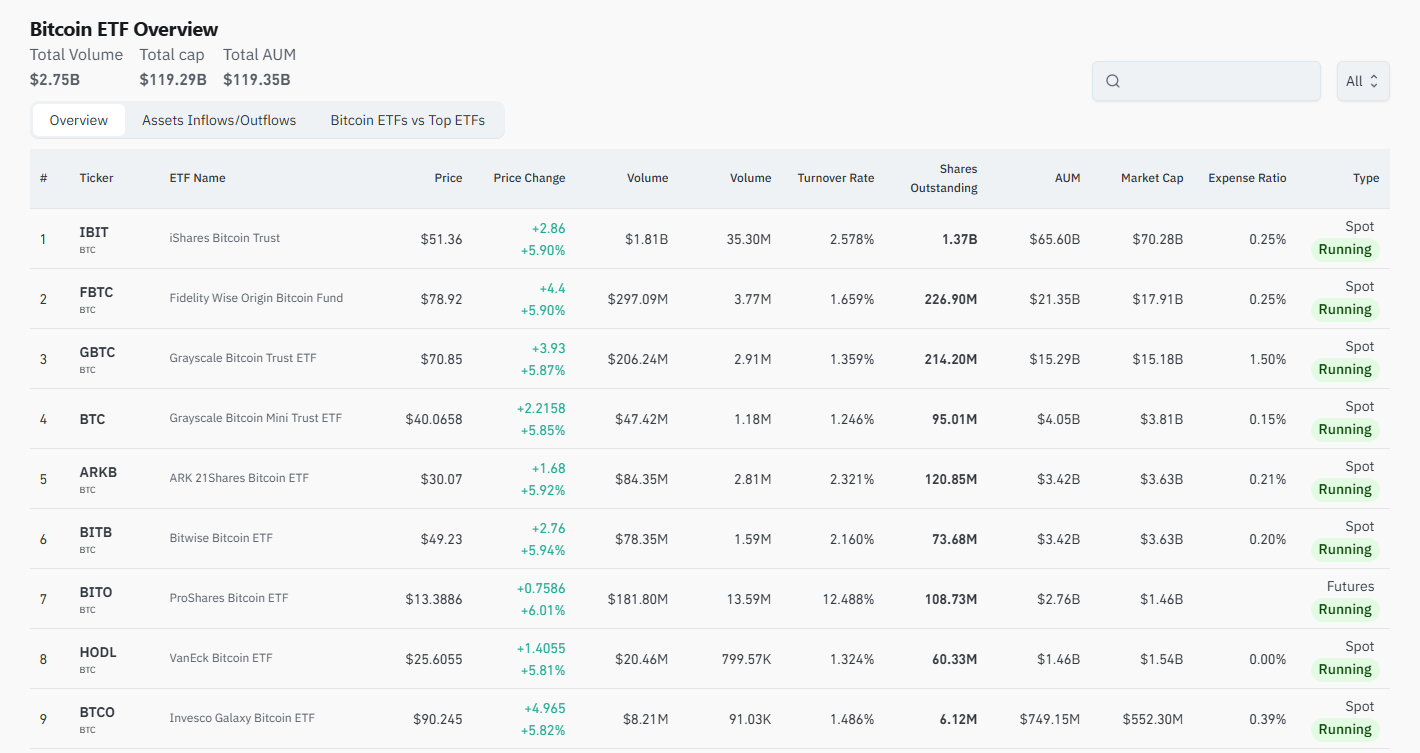The height and width of the screenshot is (753, 1420).
Task: Sort by Turnover Rate column header
Action: point(835,178)
